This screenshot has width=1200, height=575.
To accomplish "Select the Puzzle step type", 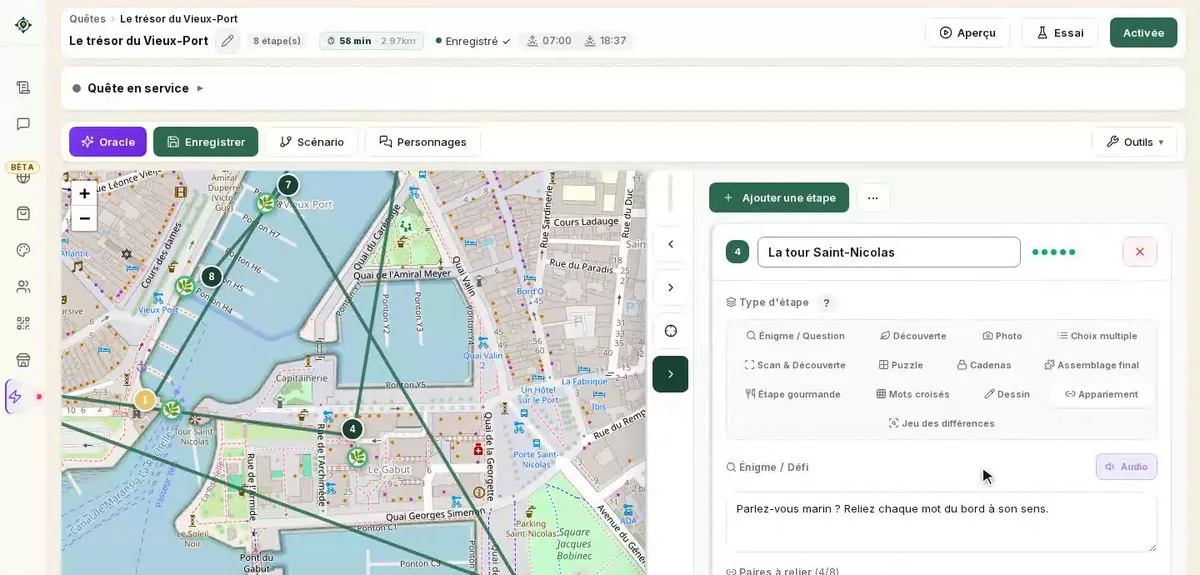I will pyautogui.click(x=901, y=365).
